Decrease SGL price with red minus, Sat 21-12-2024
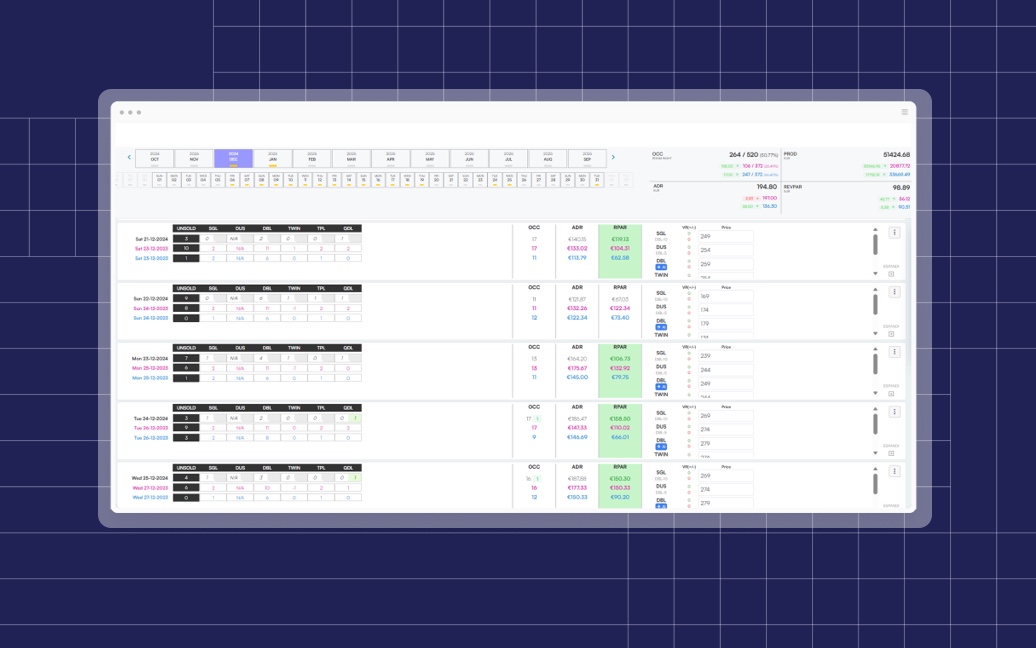Screen dimensions: 1036x648 click(x=689, y=239)
